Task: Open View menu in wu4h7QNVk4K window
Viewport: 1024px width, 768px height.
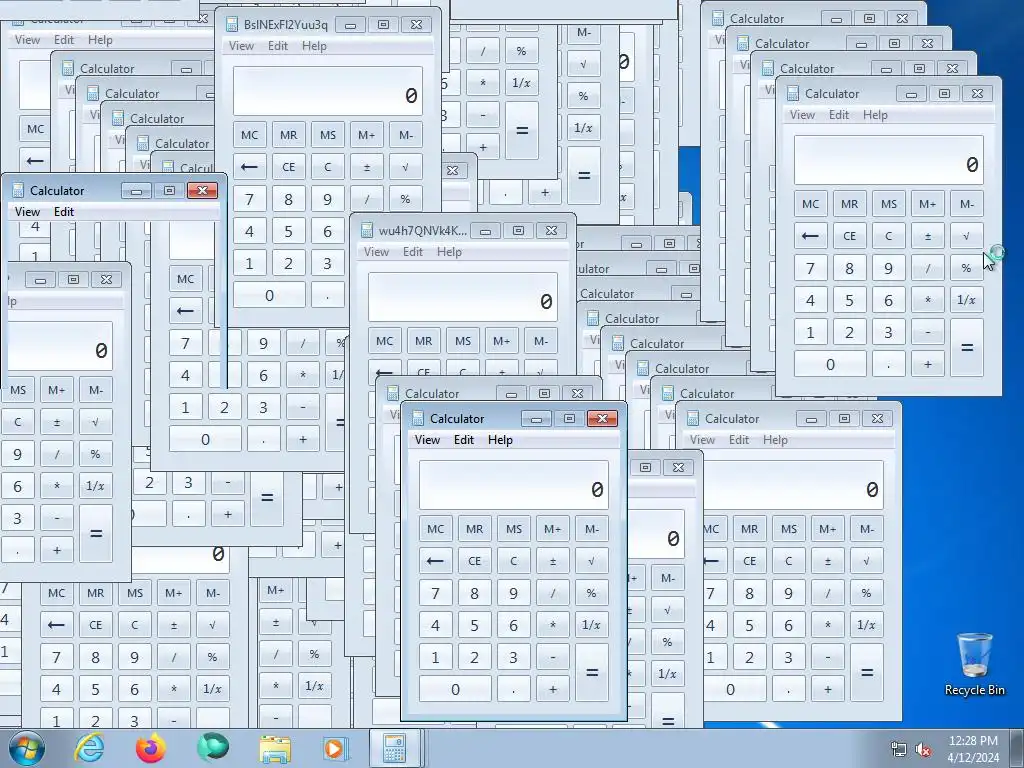Action: click(376, 251)
